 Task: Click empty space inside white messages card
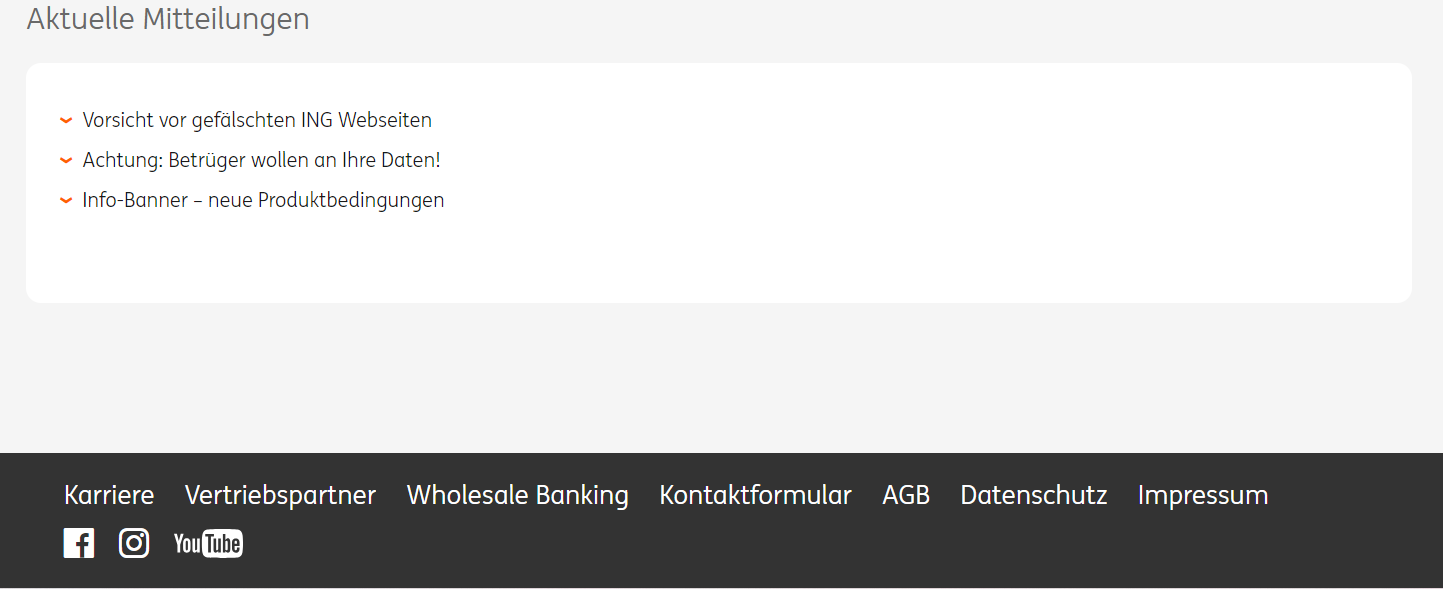click(x=900, y=200)
